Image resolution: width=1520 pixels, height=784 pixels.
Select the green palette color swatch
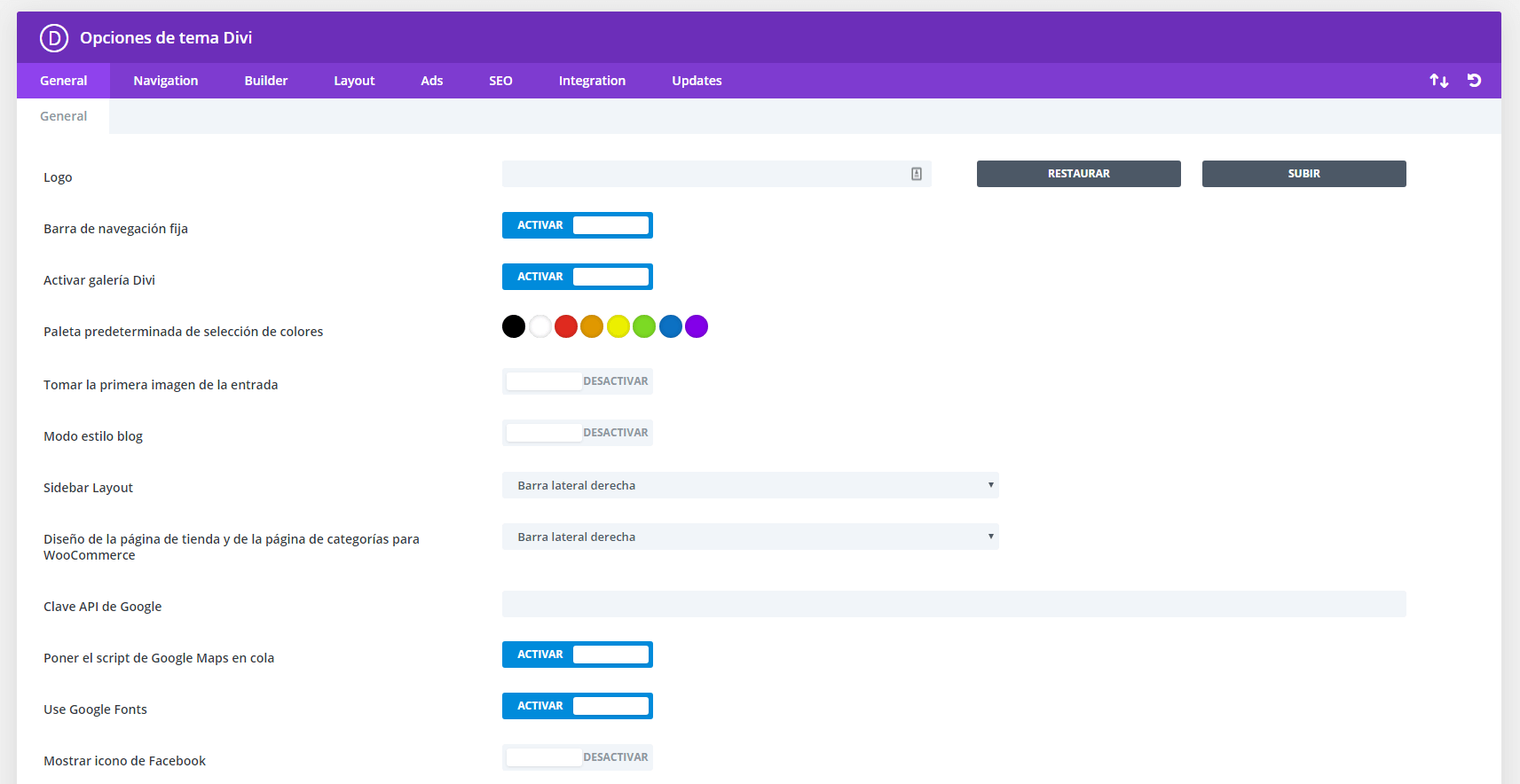[x=644, y=326]
